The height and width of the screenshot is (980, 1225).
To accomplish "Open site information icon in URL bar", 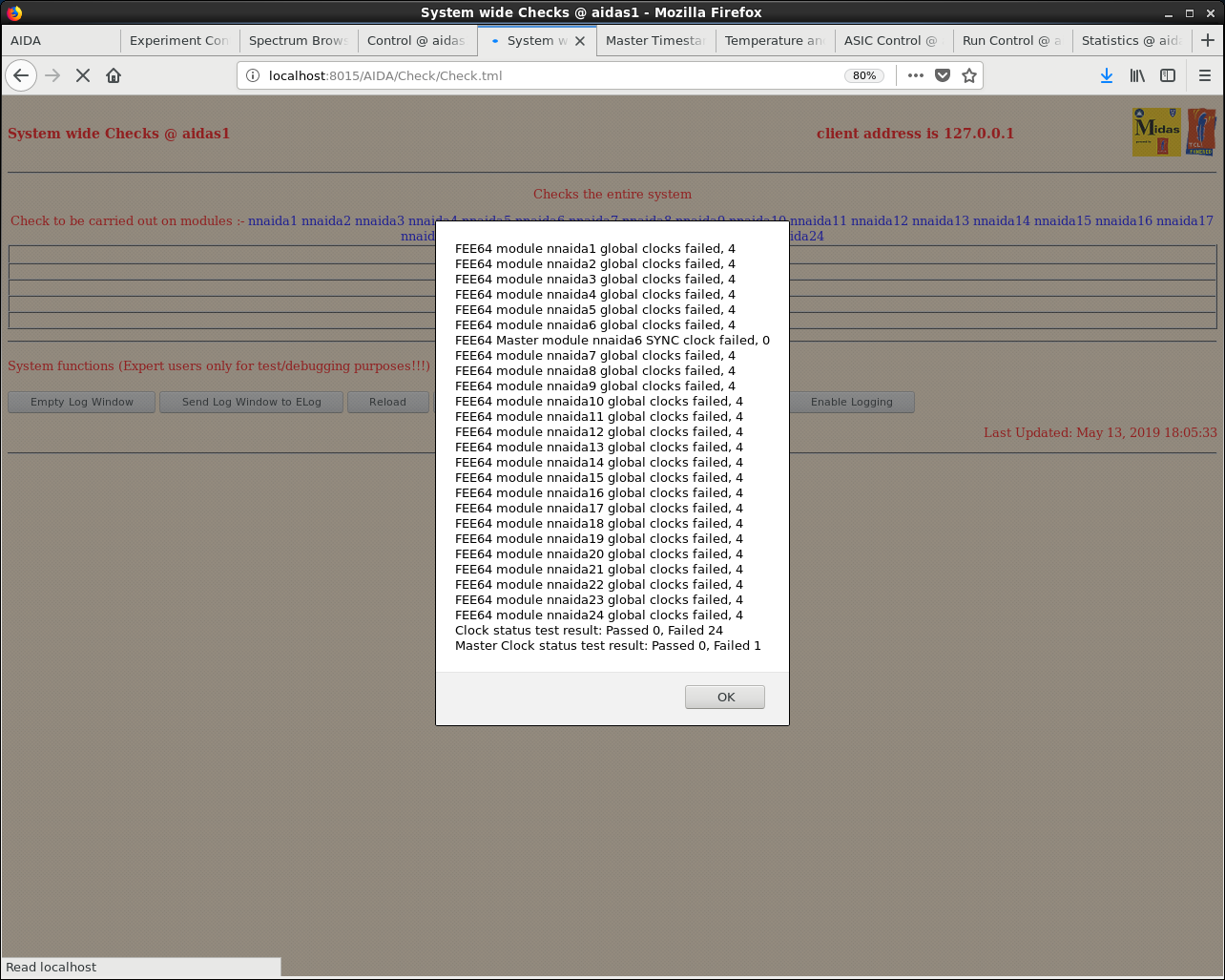I will tap(253, 75).
